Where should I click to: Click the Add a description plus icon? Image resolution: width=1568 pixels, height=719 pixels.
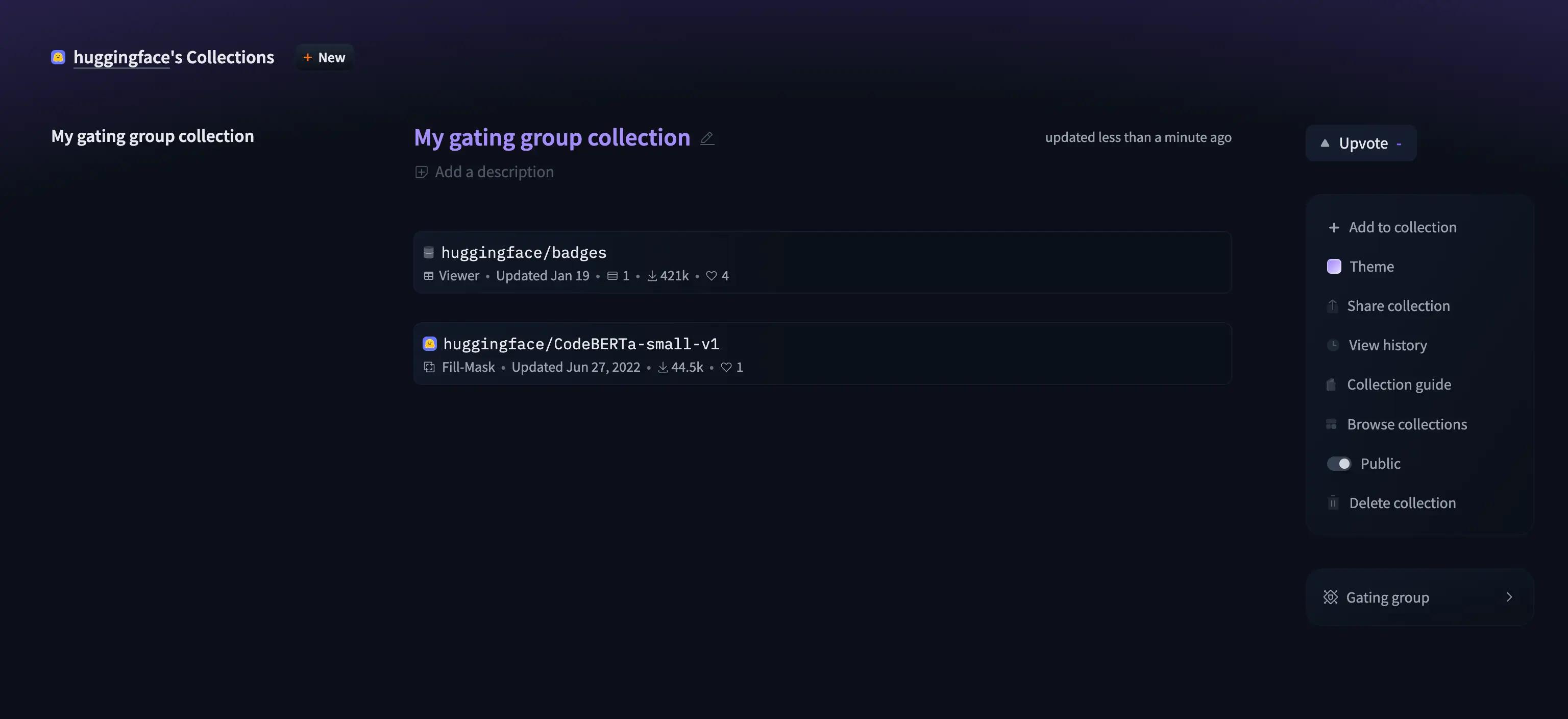421,172
